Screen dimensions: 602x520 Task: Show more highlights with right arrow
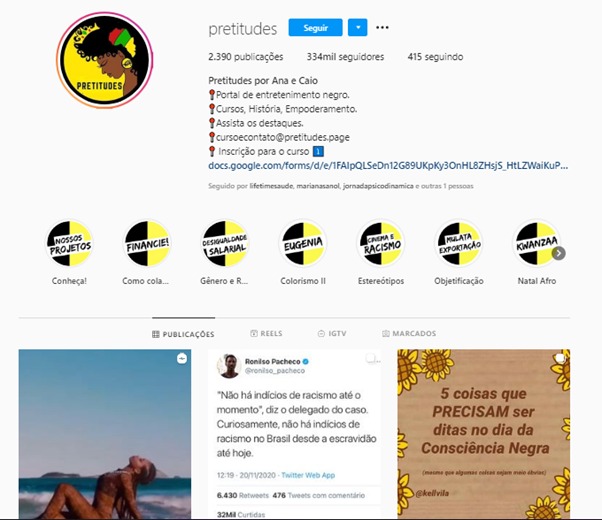(559, 253)
